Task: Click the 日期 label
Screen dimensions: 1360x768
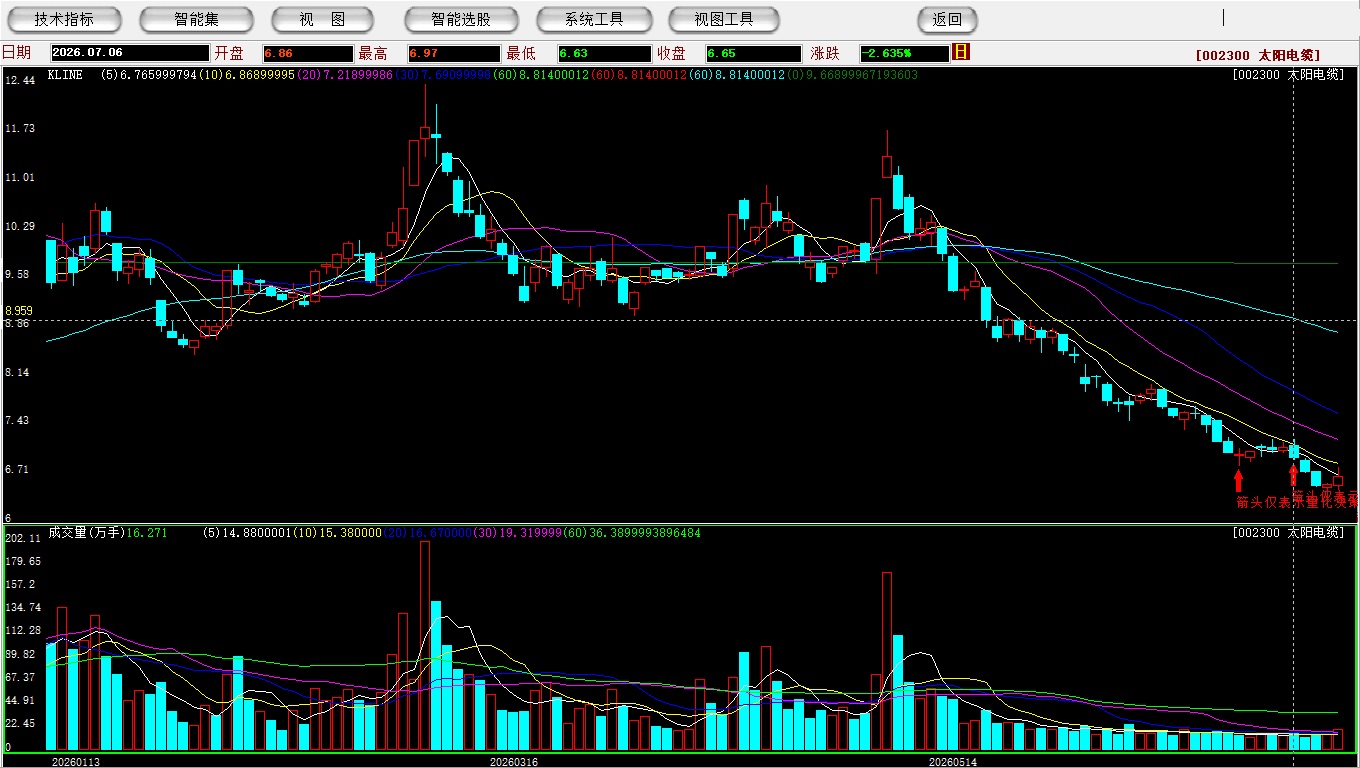Action: point(16,53)
